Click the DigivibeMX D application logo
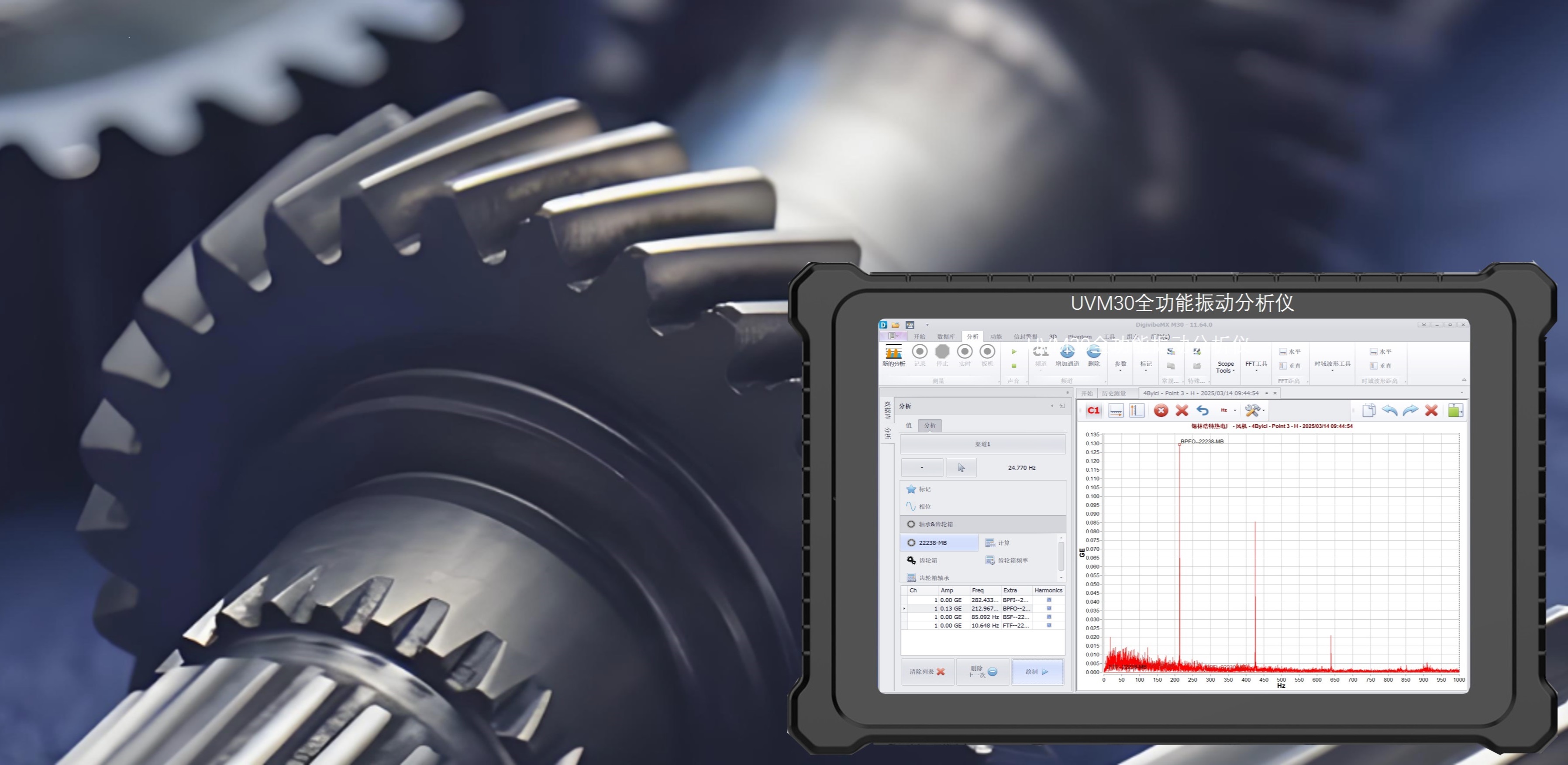 883,325
